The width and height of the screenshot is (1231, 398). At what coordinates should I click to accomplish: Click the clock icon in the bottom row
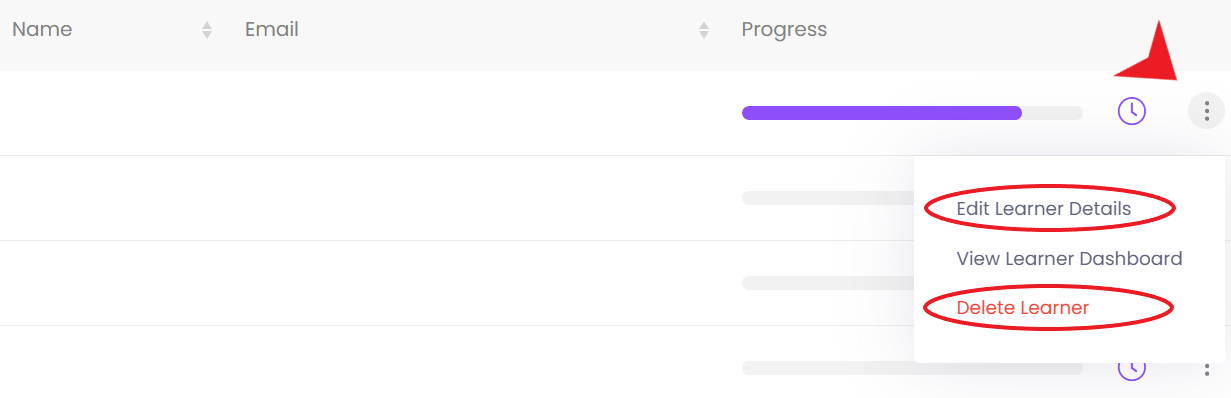coord(1131,370)
